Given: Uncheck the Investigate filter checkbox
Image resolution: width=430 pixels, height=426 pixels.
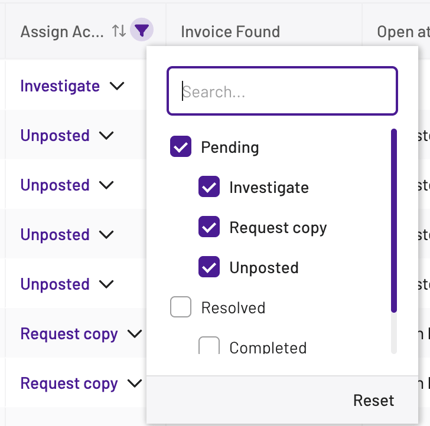Looking at the screenshot, I should coord(209,187).
